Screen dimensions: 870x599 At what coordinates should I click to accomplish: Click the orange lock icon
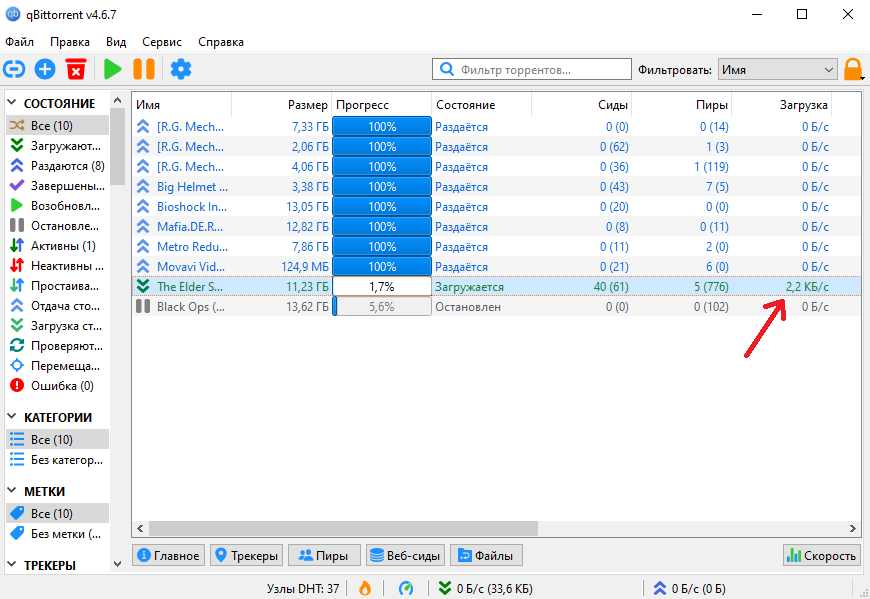pos(853,70)
